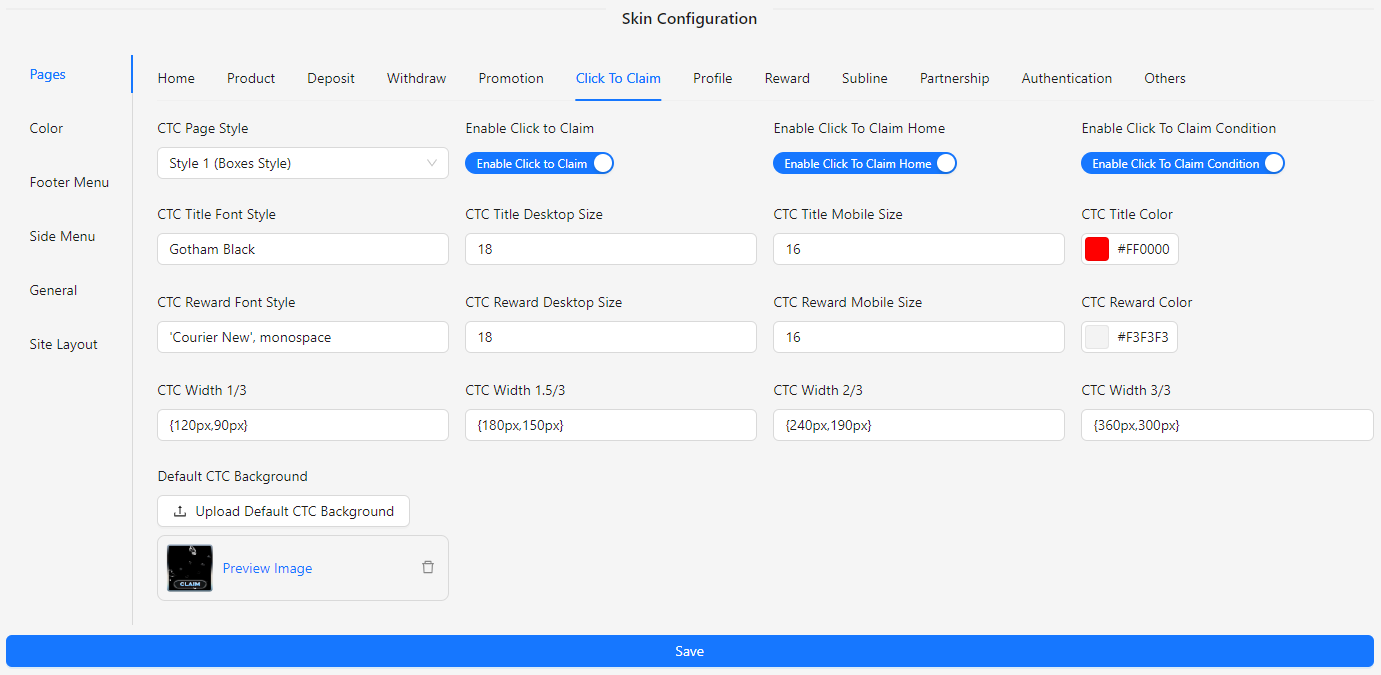Disable Enable Click To Claim Home switch
The width and height of the screenshot is (1381, 675).
(864, 164)
